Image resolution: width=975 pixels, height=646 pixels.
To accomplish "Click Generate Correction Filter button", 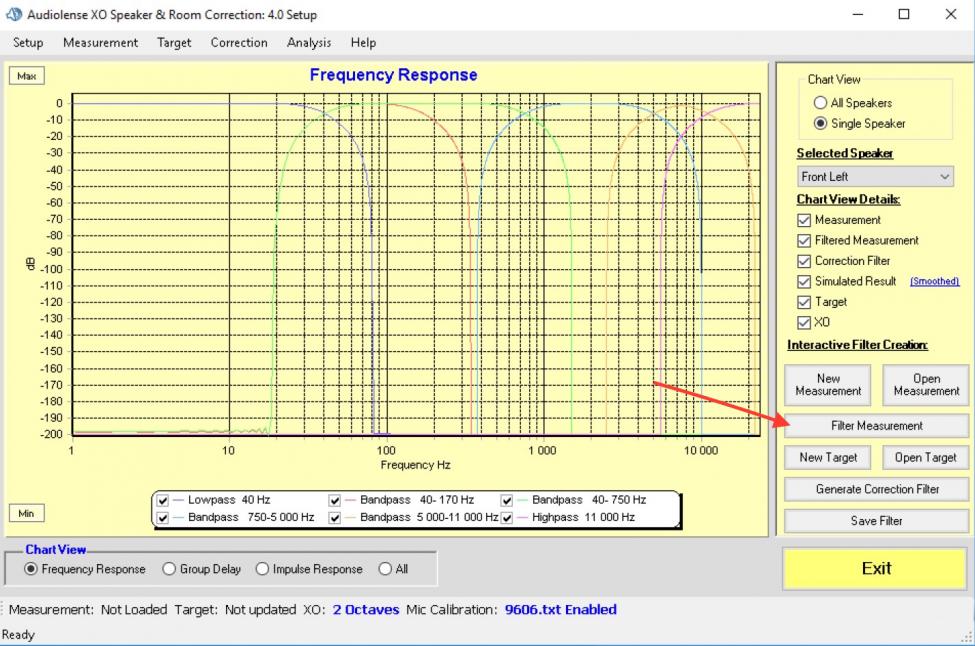I will coord(877,489).
